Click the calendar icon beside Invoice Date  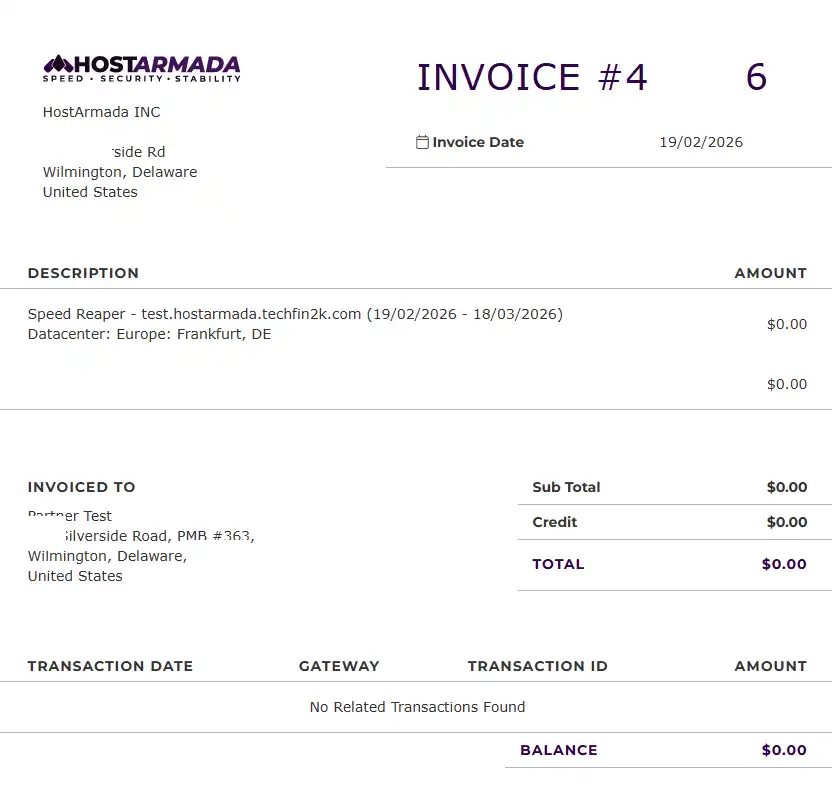click(422, 142)
